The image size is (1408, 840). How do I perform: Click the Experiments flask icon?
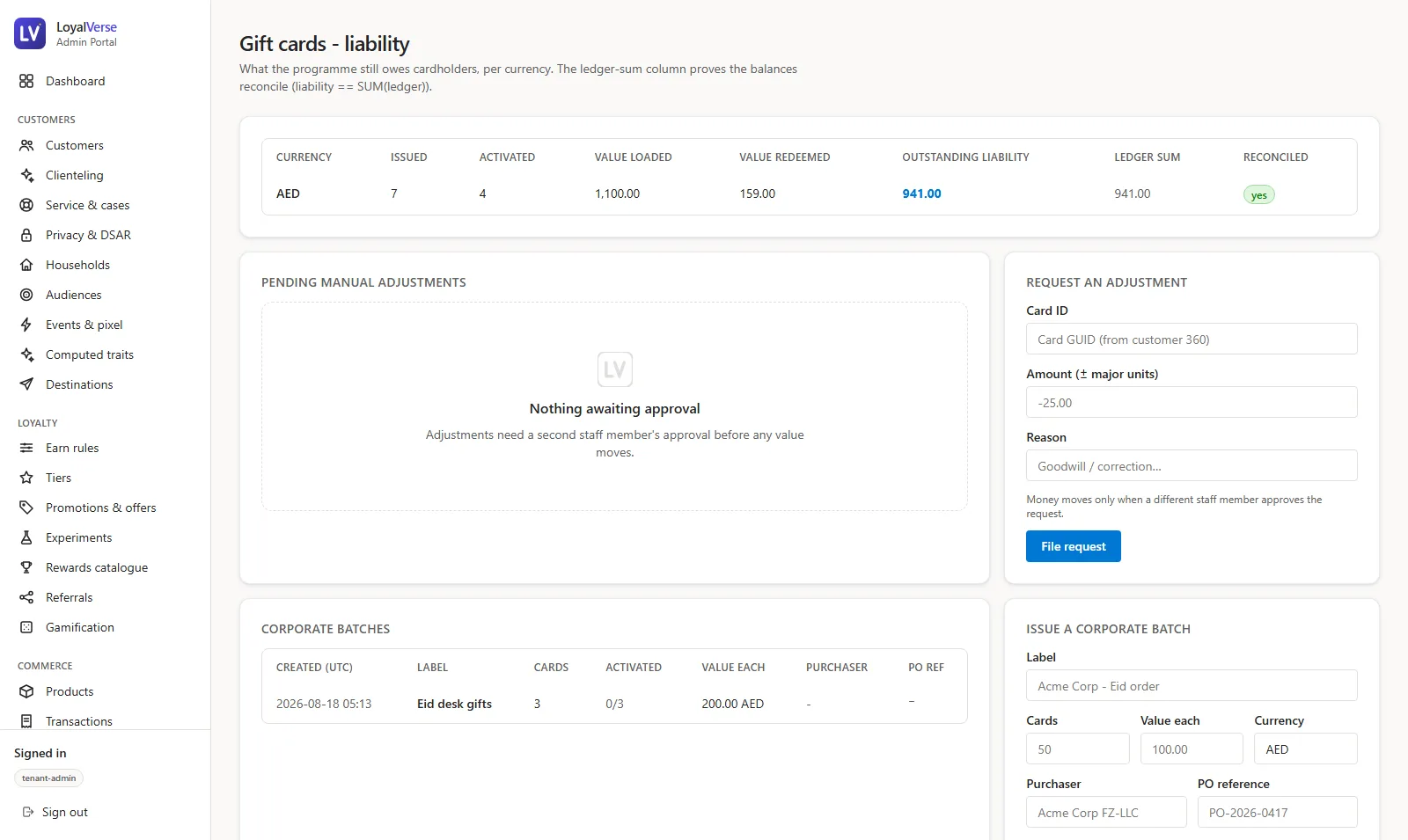26,537
